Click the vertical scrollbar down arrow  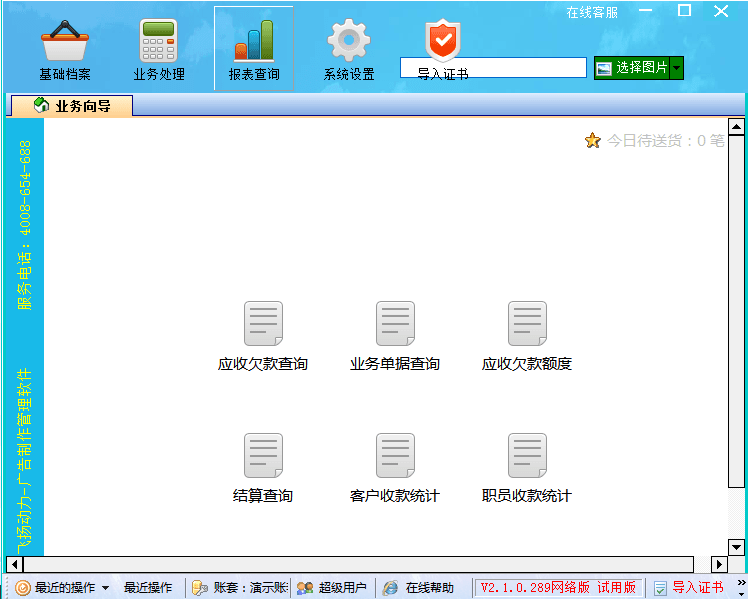[736, 547]
